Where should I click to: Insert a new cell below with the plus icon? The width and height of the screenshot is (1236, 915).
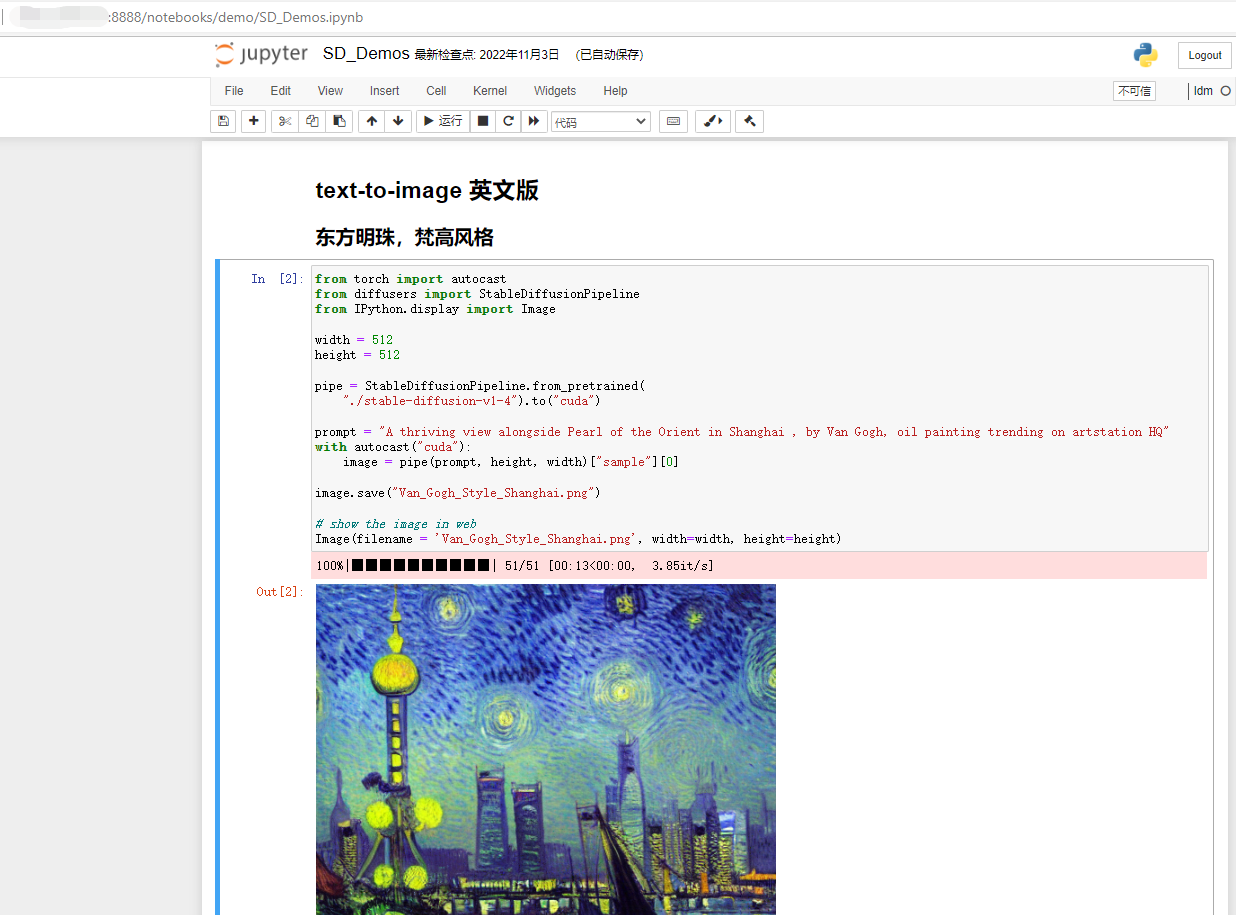(x=253, y=121)
